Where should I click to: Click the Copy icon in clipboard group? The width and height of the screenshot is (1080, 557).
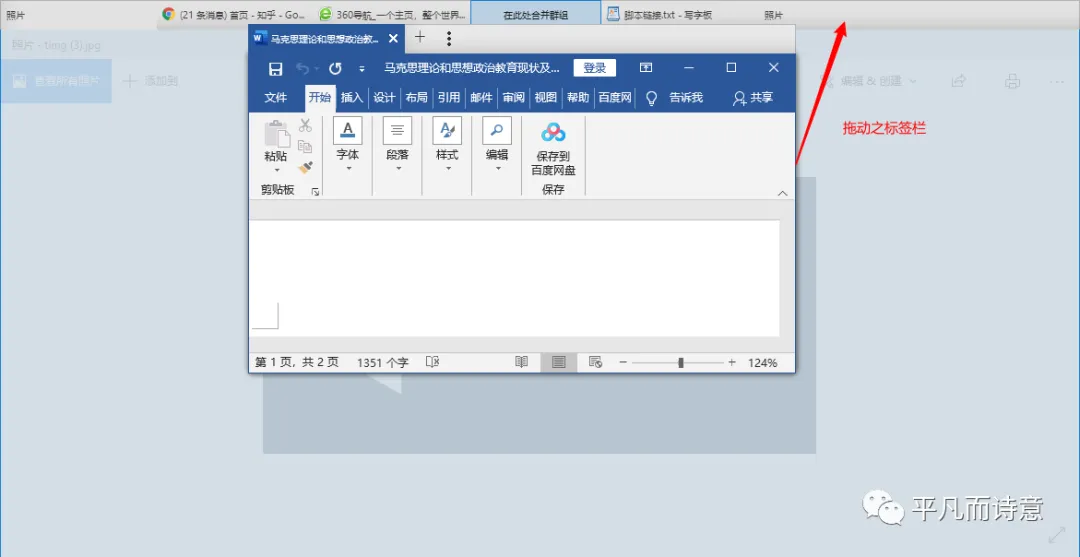pos(305,146)
